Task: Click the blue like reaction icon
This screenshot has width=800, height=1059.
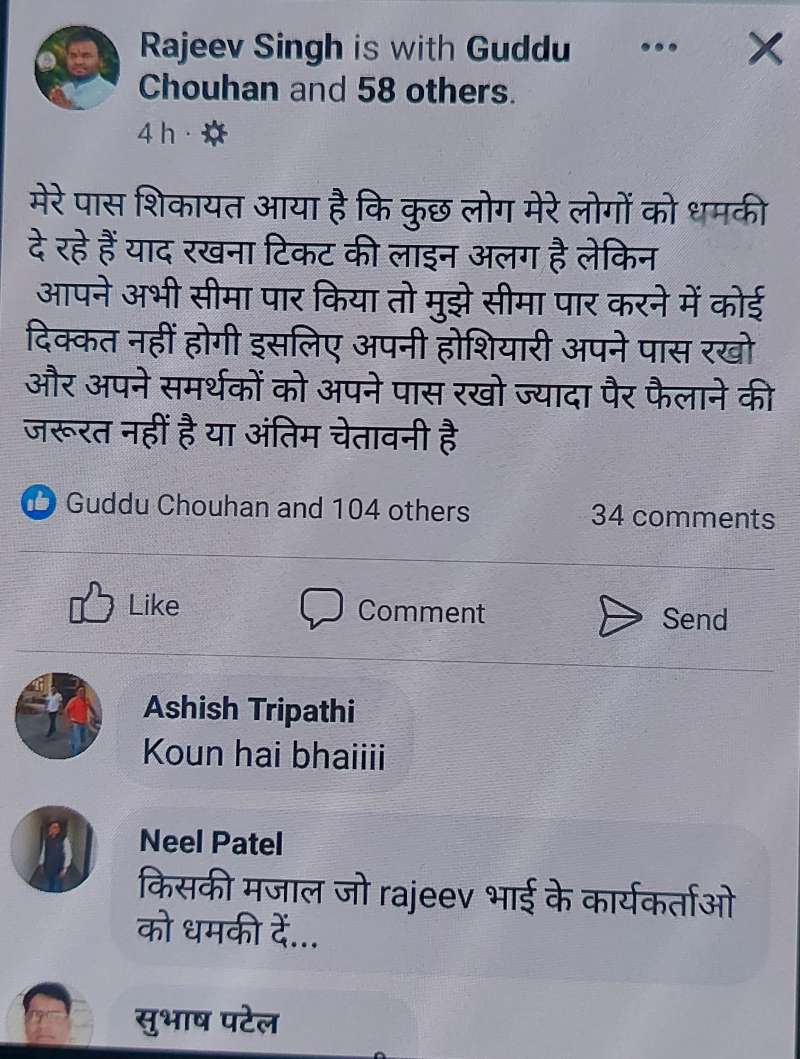Action: (x=38, y=502)
